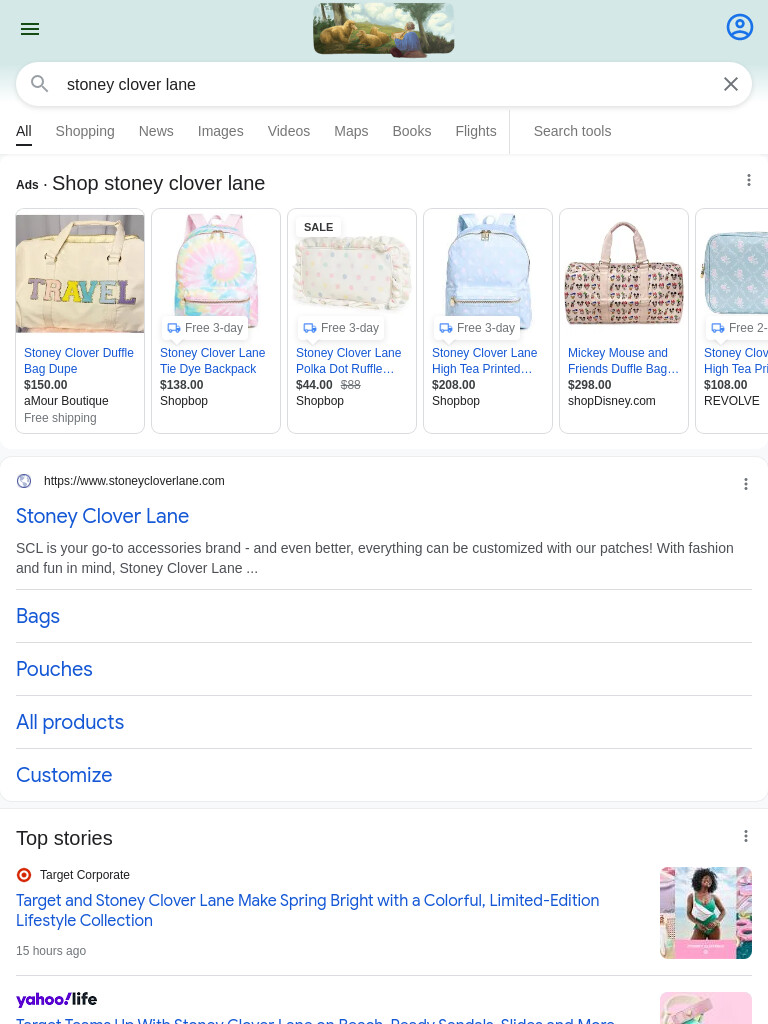Open the Pouches sitelink
Image resolution: width=768 pixels, height=1024 pixels.
click(54, 669)
